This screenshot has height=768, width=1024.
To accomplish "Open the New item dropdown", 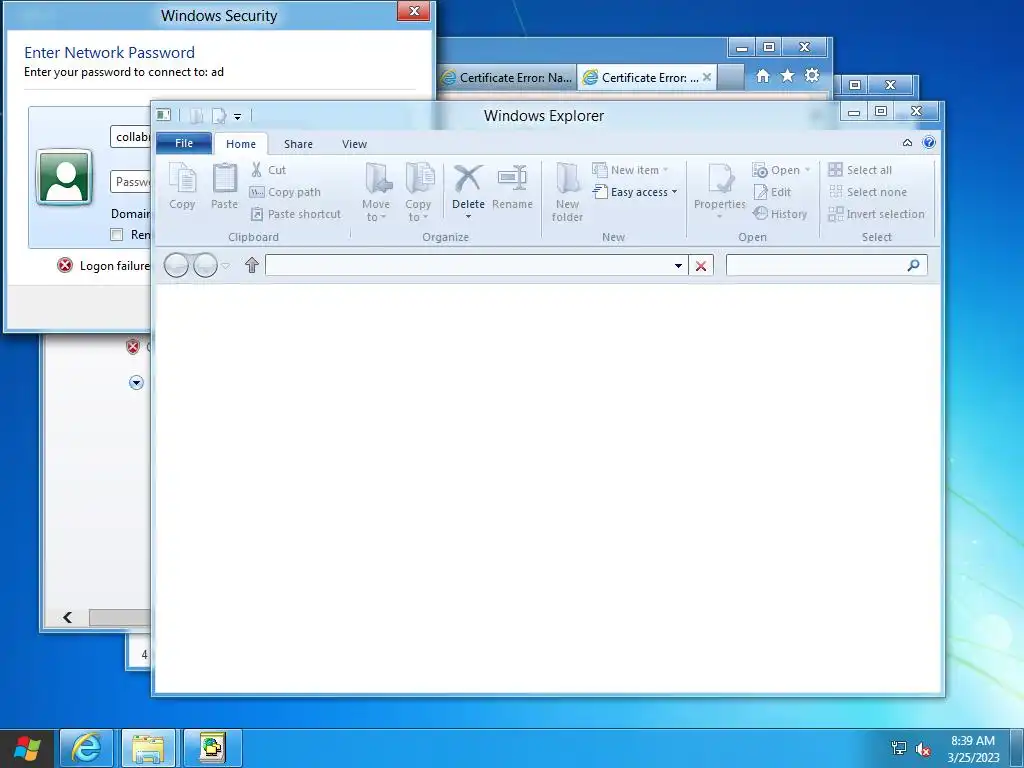I will click(x=665, y=170).
